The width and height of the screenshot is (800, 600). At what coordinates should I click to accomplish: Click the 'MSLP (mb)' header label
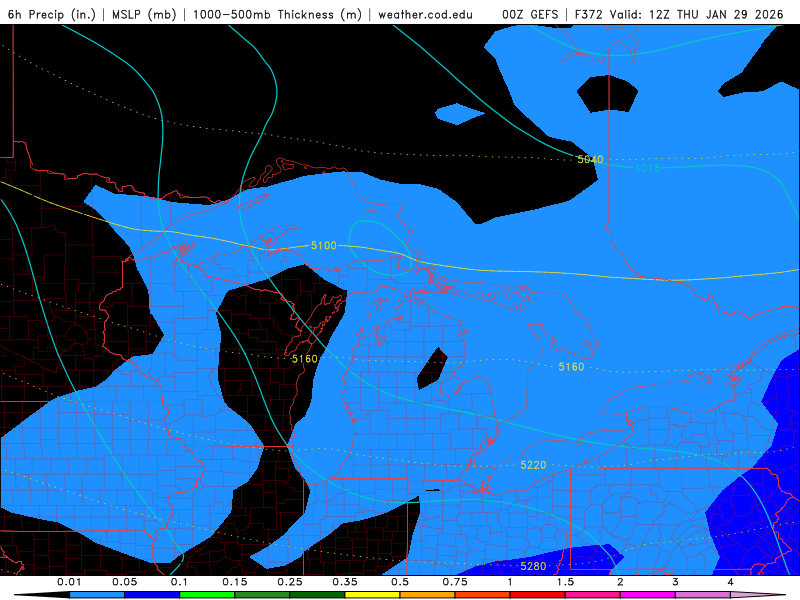click(144, 14)
